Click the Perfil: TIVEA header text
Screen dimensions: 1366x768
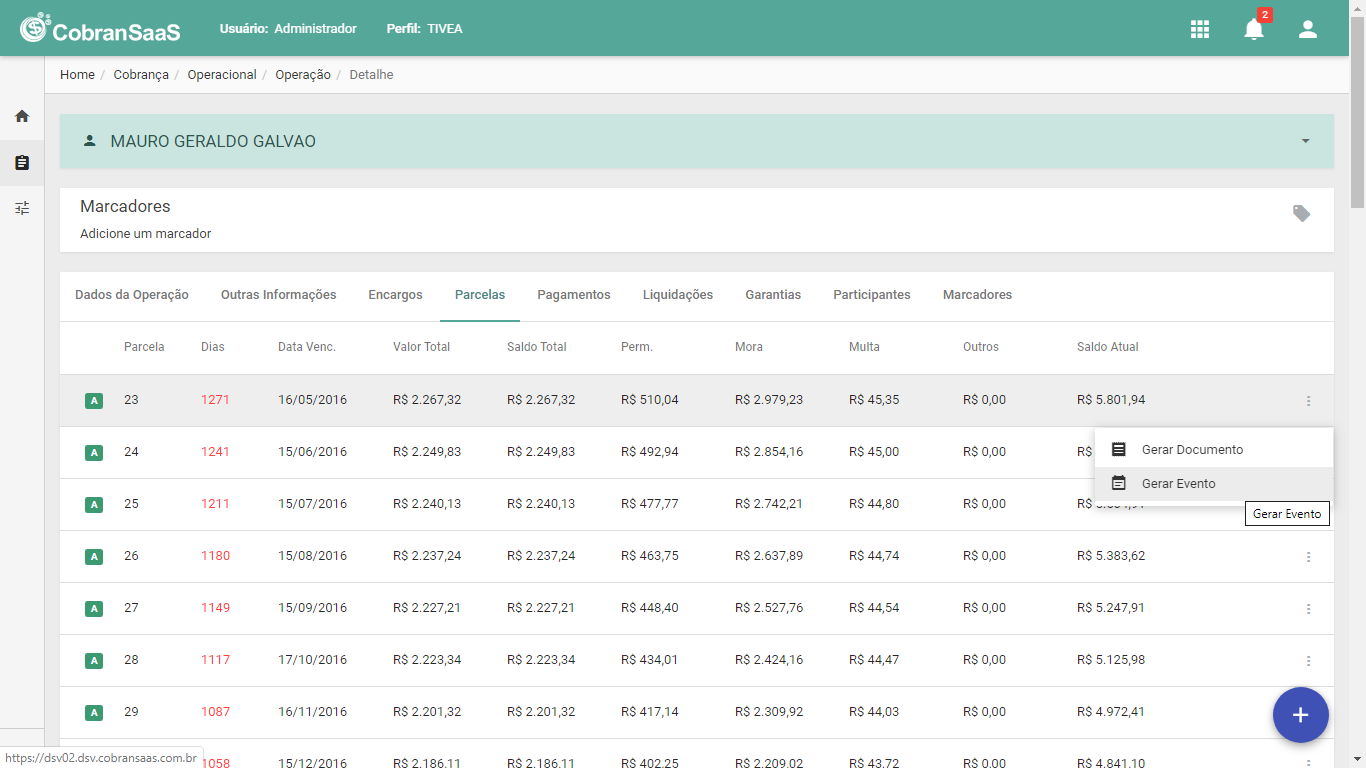pyautogui.click(x=425, y=29)
